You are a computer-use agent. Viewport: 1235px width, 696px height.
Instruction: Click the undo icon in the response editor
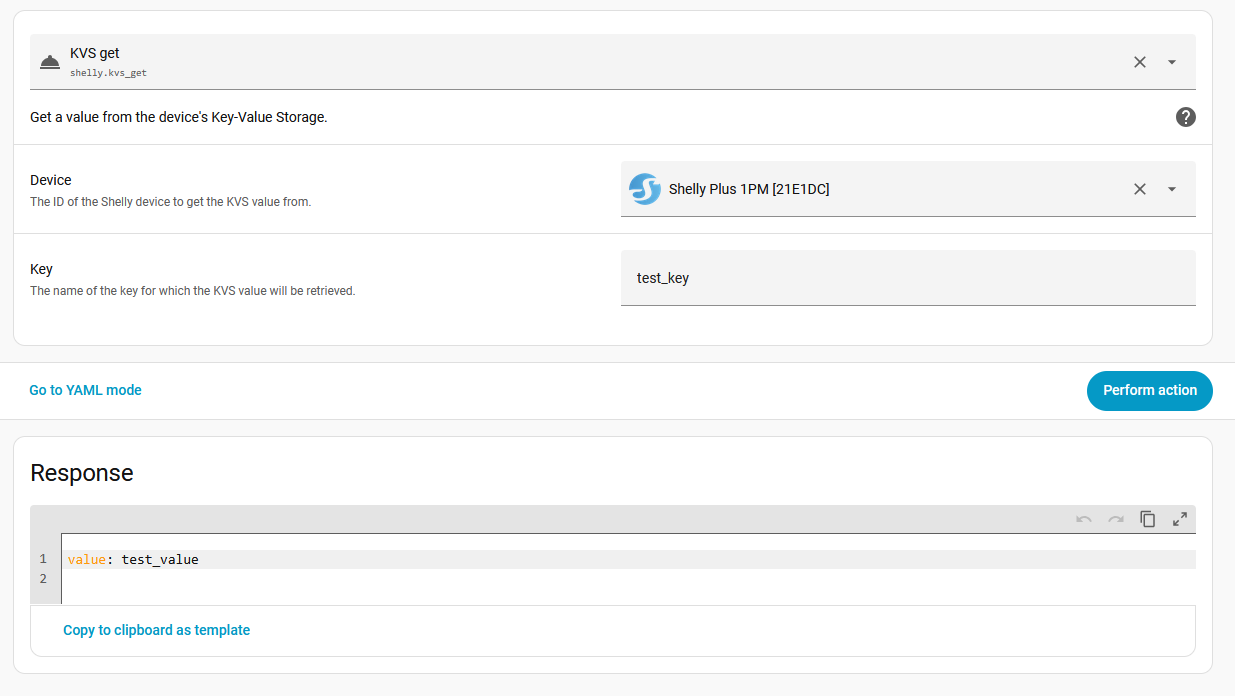click(1083, 519)
